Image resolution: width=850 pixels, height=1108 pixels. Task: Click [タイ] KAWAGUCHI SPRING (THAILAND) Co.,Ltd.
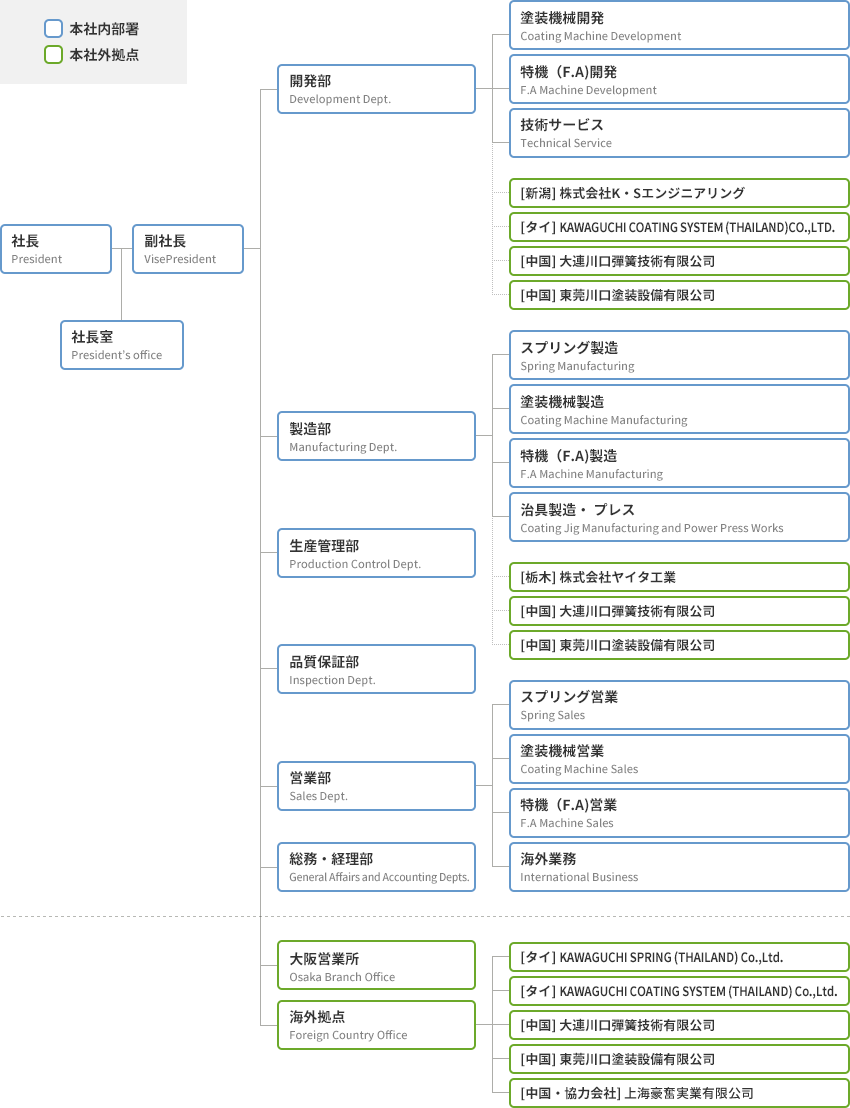(679, 957)
